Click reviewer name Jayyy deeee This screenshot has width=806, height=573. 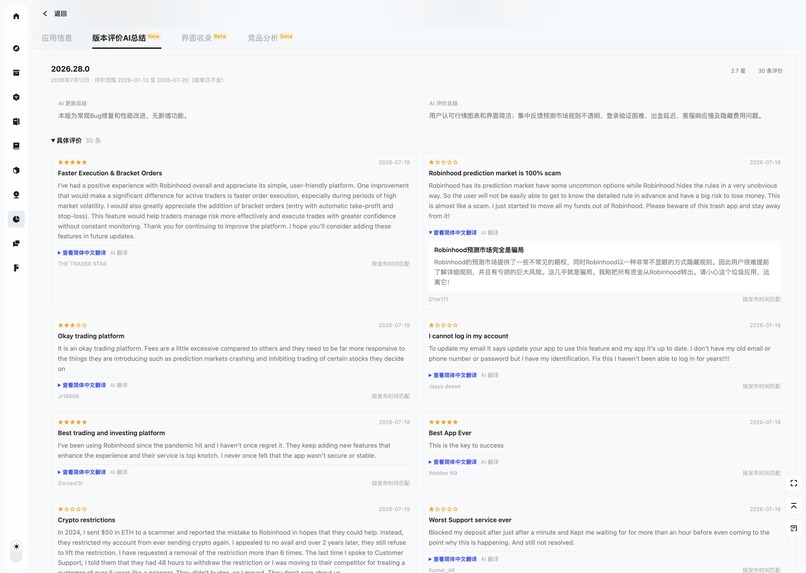tap(445, 386)
